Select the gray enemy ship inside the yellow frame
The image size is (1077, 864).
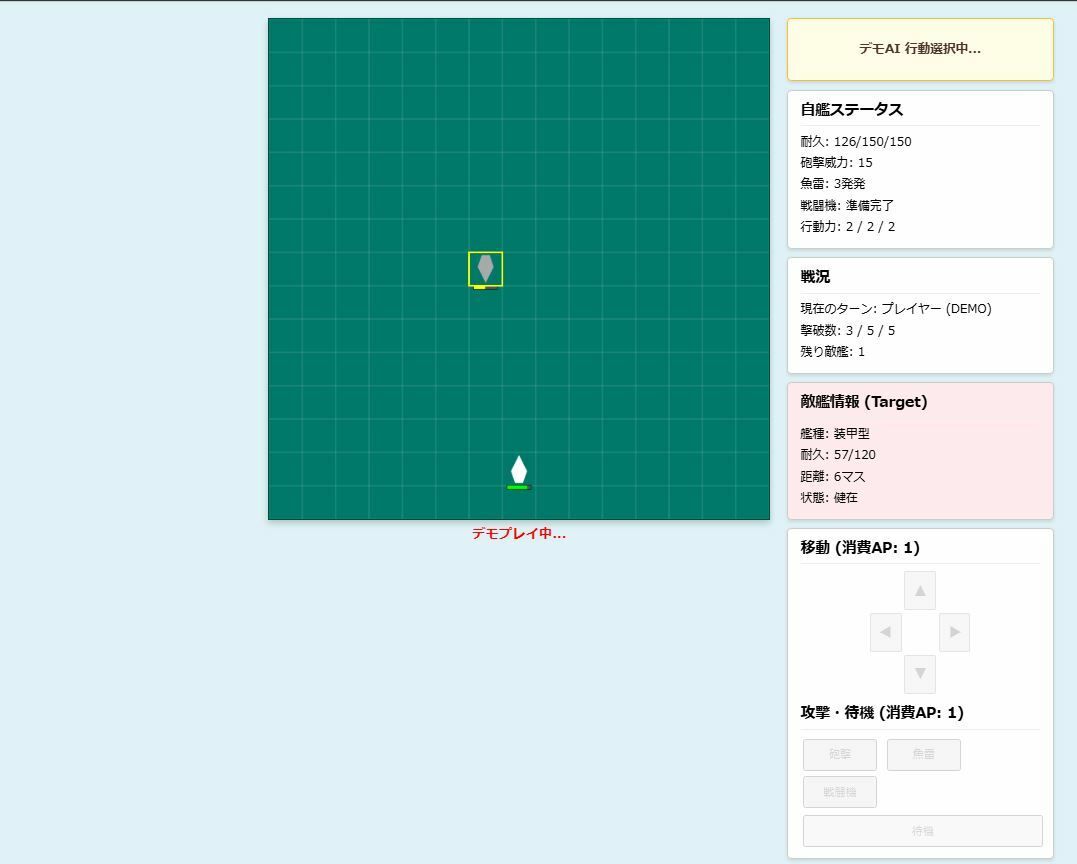coord(485,267)
